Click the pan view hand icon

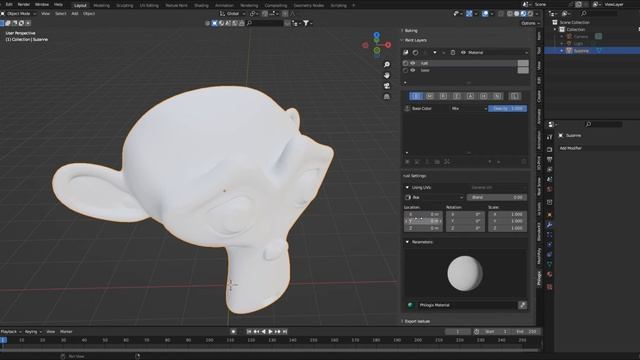click(x=387, y=75)
